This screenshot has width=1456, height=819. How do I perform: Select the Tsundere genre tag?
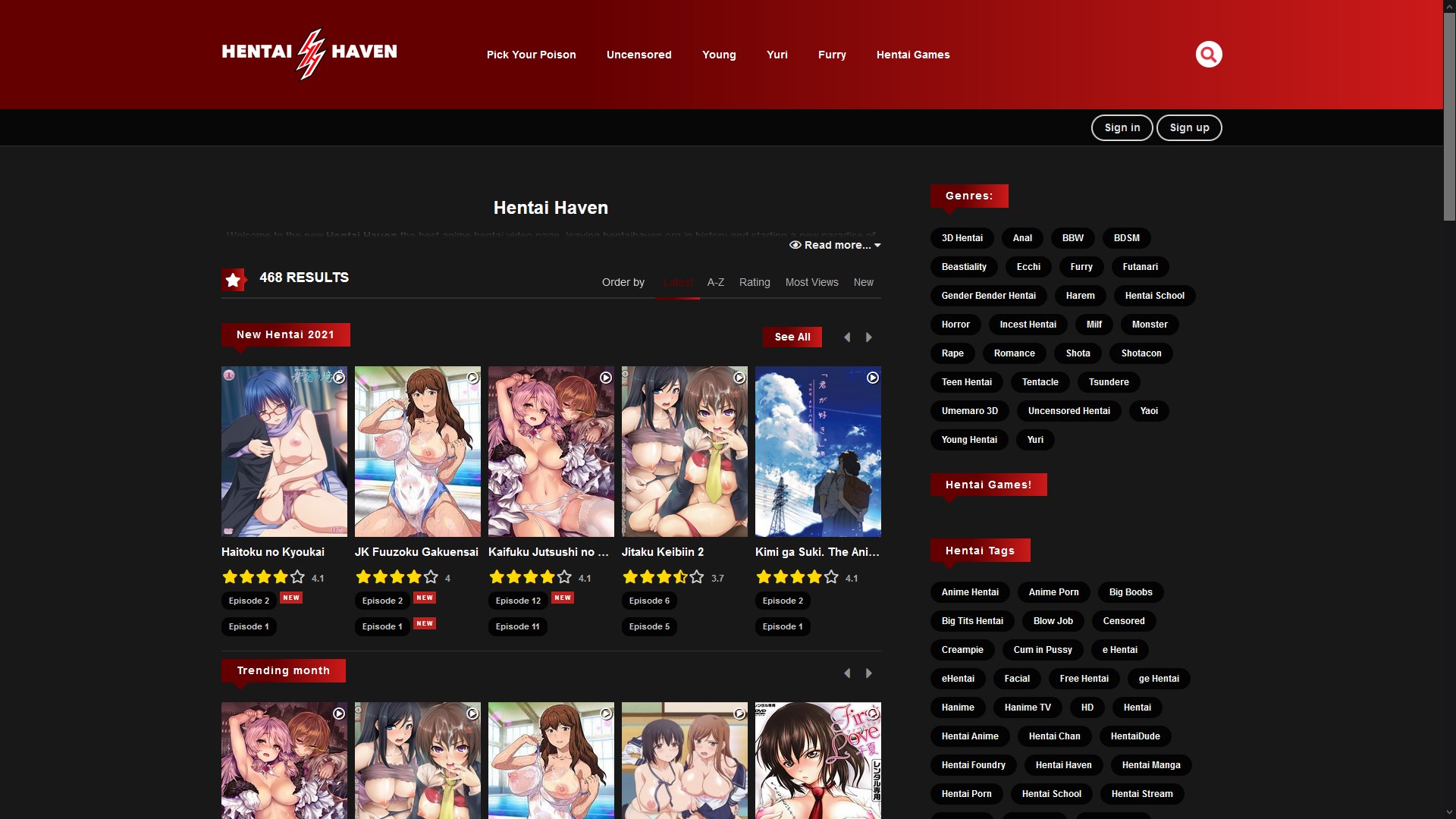point(1109,382)
